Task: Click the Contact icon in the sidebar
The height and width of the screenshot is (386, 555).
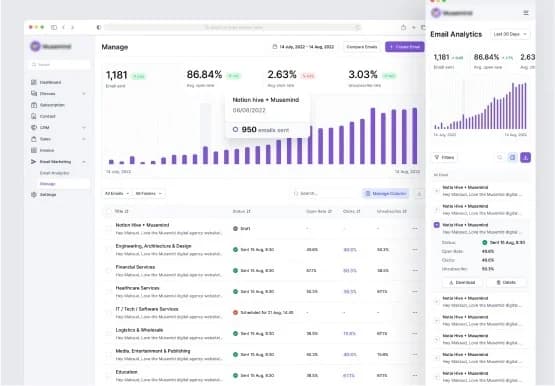Action: tap(34, 116)
